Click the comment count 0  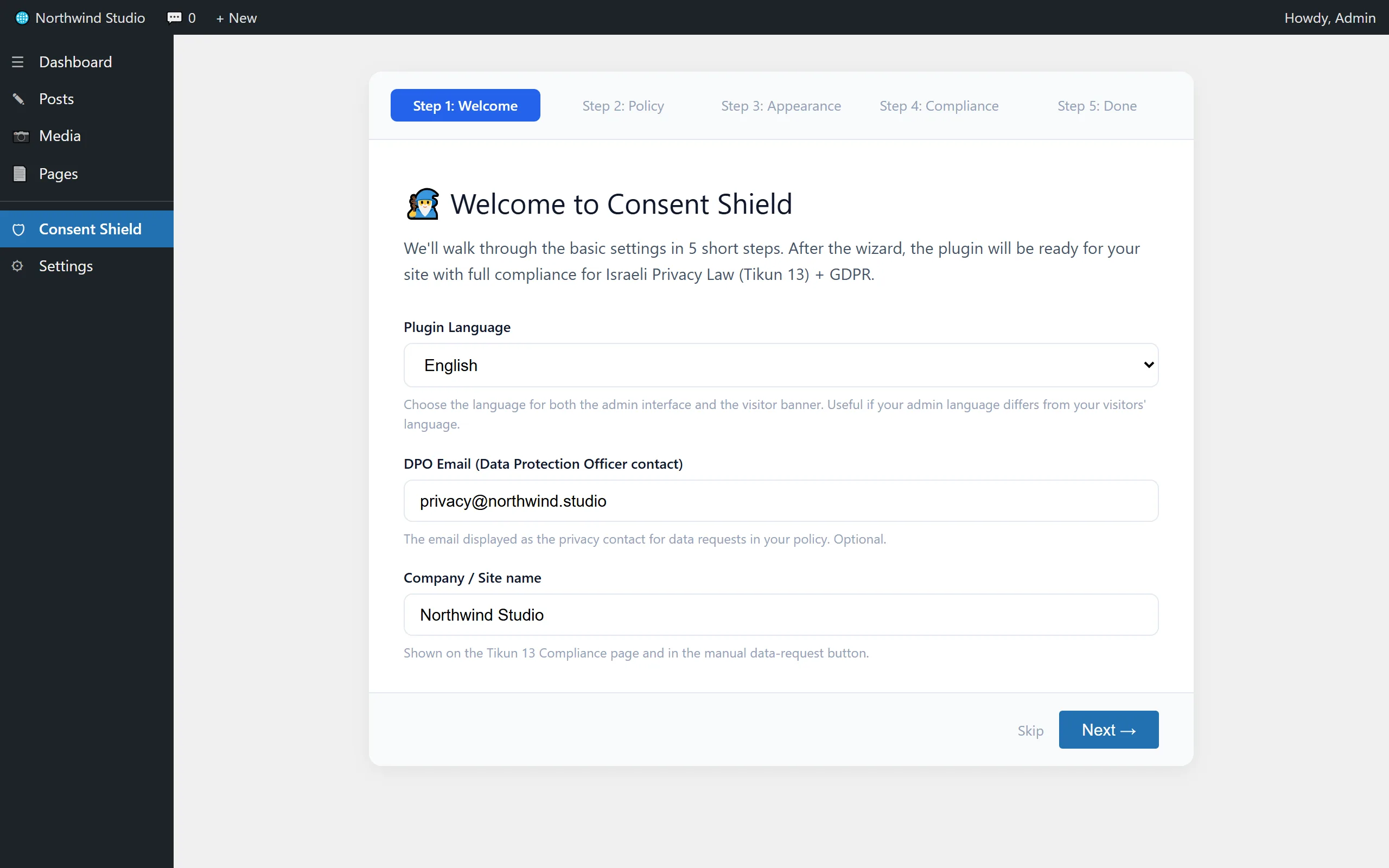[x=192, y=18]
